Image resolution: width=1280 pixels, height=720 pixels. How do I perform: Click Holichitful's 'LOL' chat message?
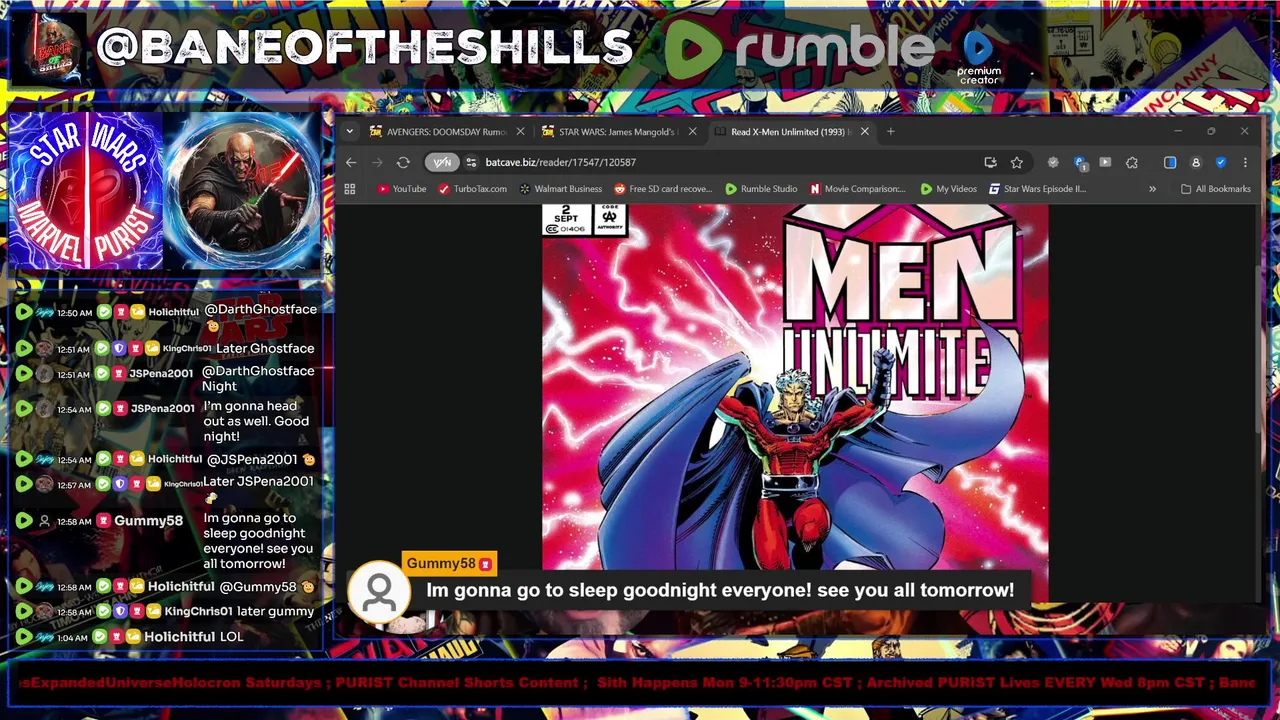(231, 636)
